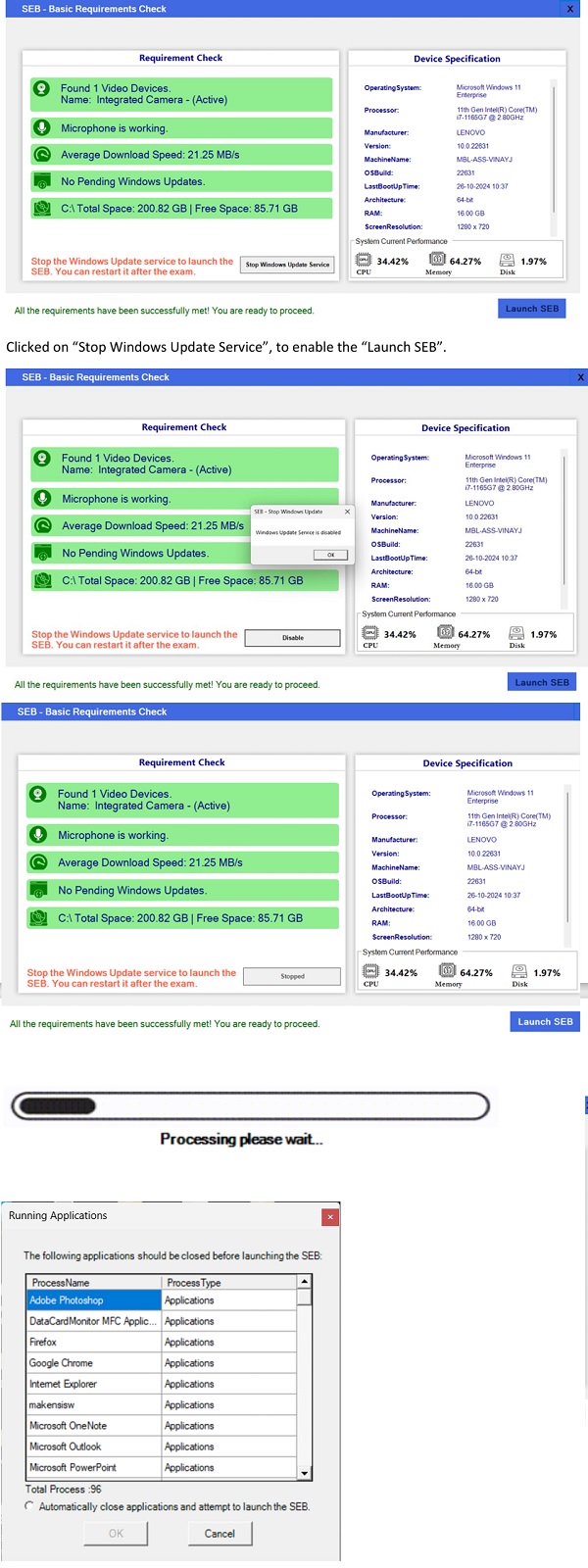Sort by the ProcessType column header
The image size is (588, 1568).
pos(230,1282)
